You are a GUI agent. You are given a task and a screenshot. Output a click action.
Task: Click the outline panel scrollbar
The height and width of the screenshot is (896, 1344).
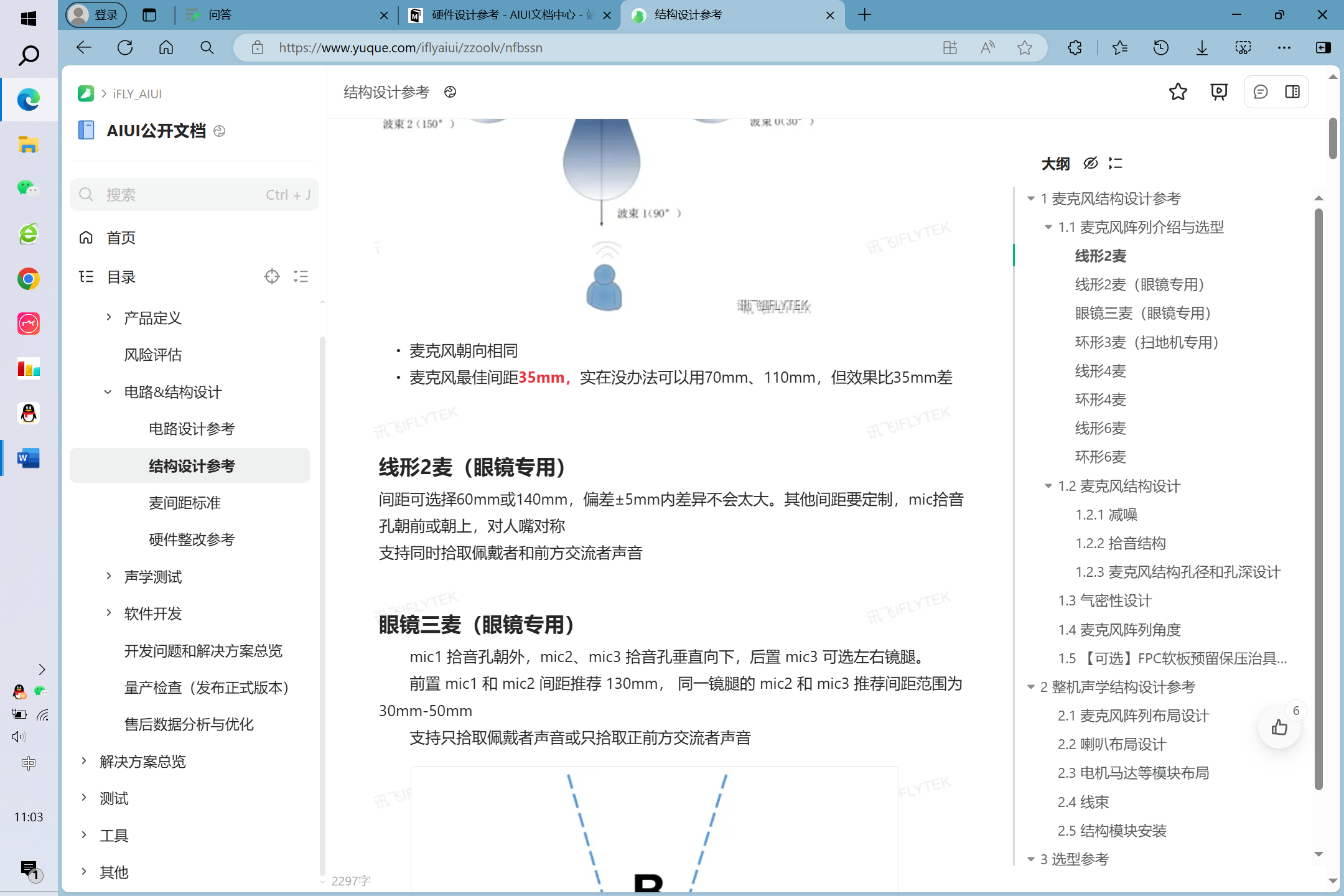[x=1318, y=498]
